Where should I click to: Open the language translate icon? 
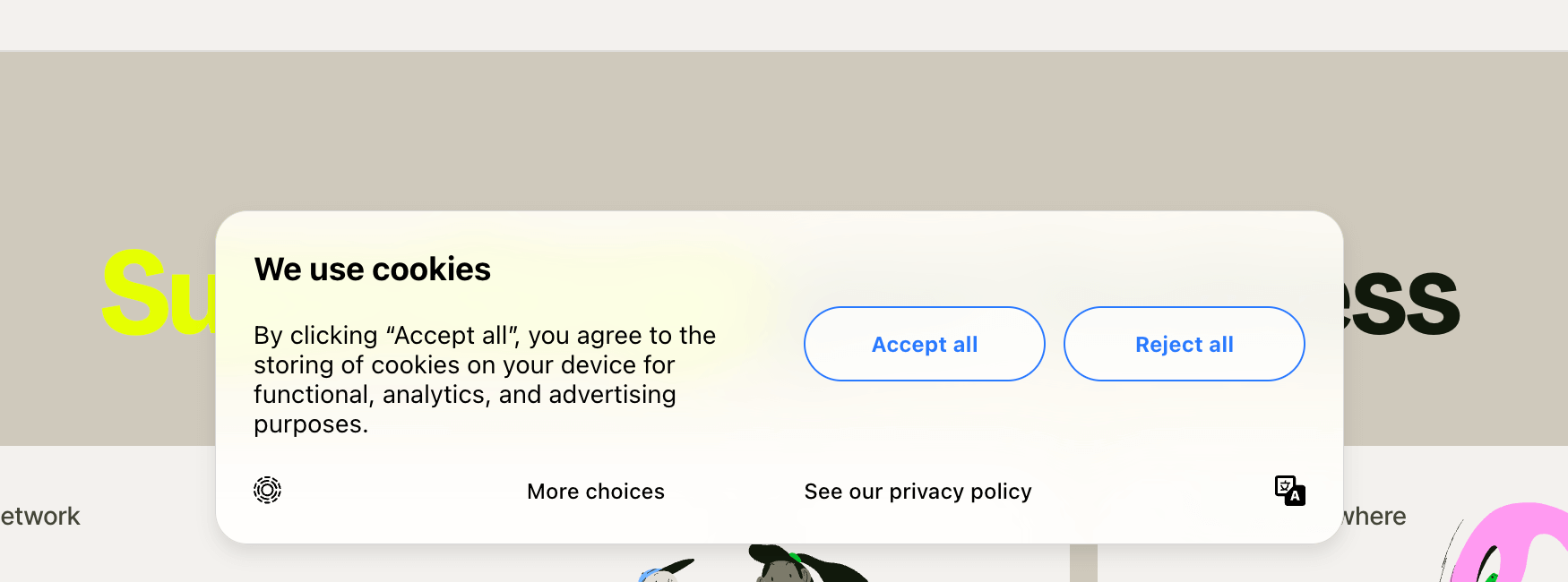click(x=1289, y=491)
